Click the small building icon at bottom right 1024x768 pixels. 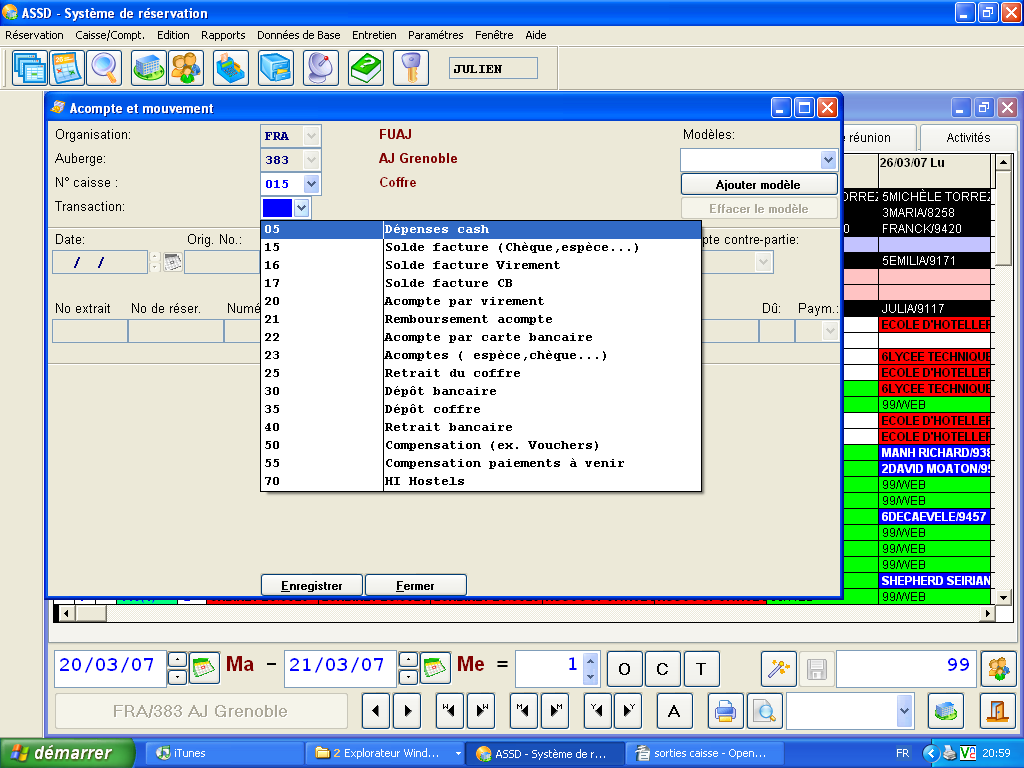point(946,711)
